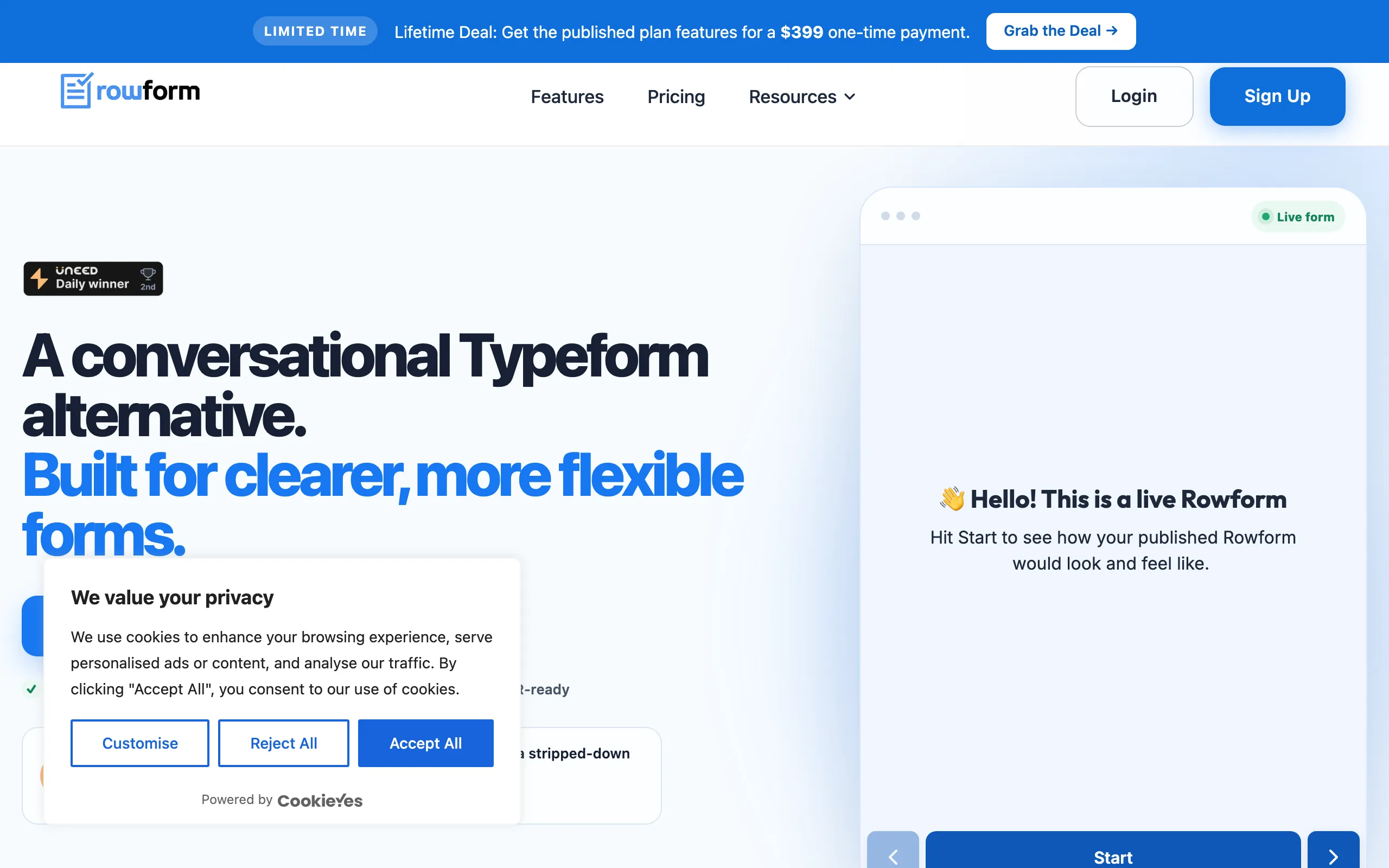
Task: Open the Features menu item
Action: 566,97
